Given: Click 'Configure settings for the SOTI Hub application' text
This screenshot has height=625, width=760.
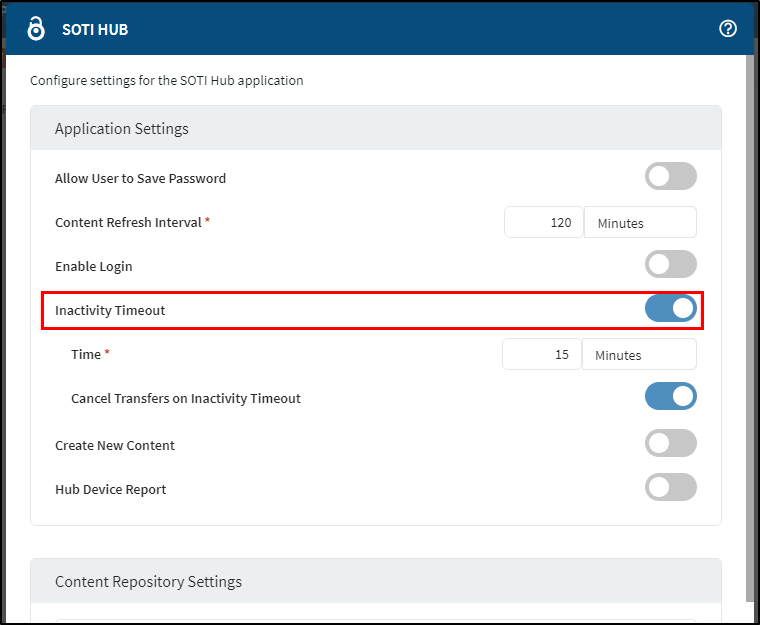Looking at the screenshot, I should [x=167, y=80].
